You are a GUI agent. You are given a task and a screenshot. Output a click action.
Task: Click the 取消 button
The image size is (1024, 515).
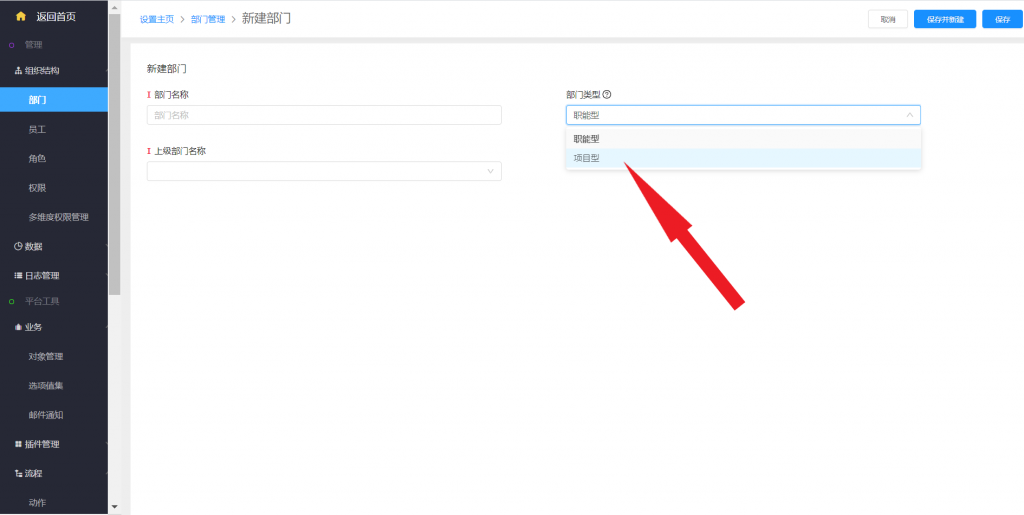[x=887, y=19]
